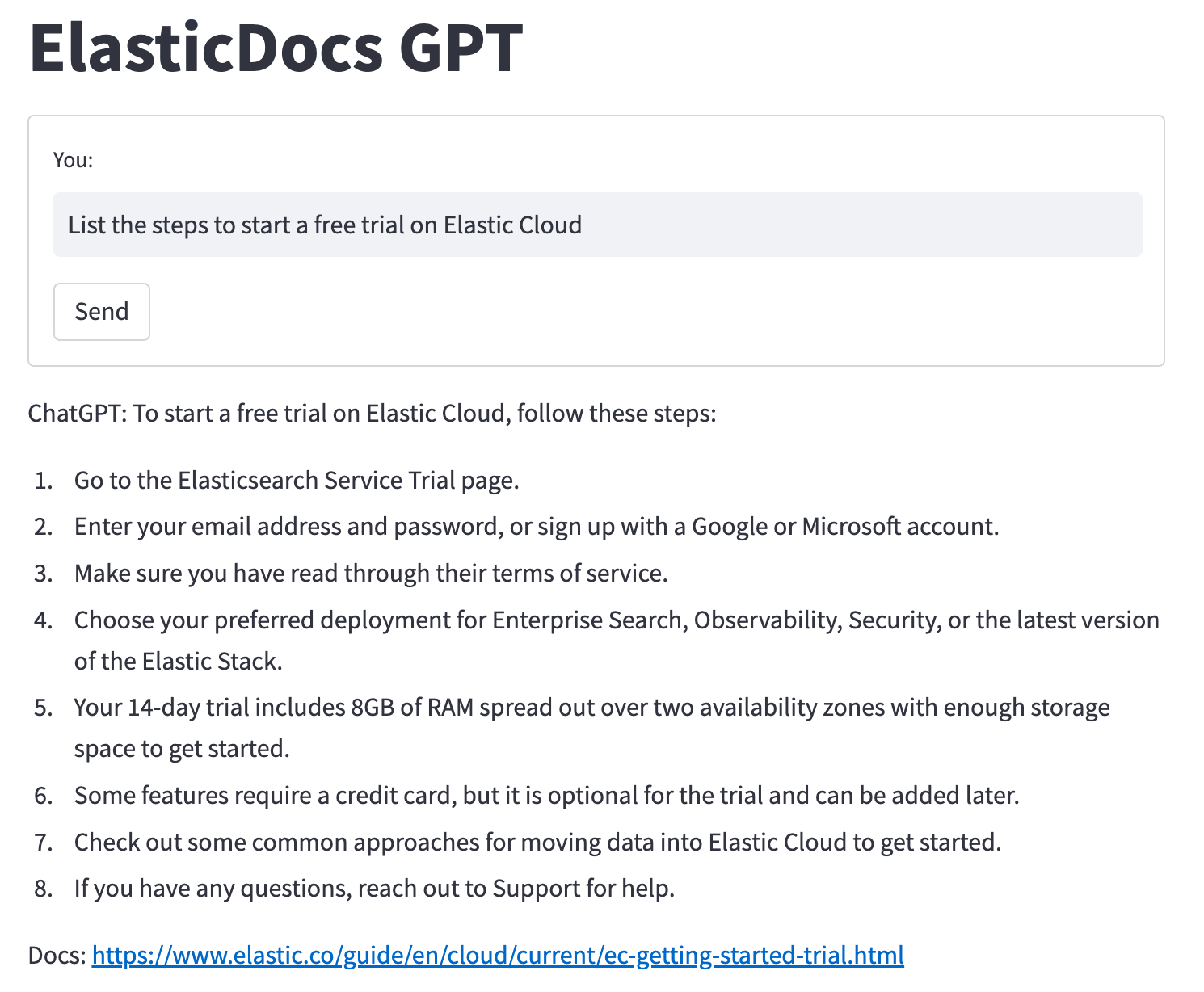Screen dimensions: 1204x992
Task: Click the Send button
Action: click(101, 312)
